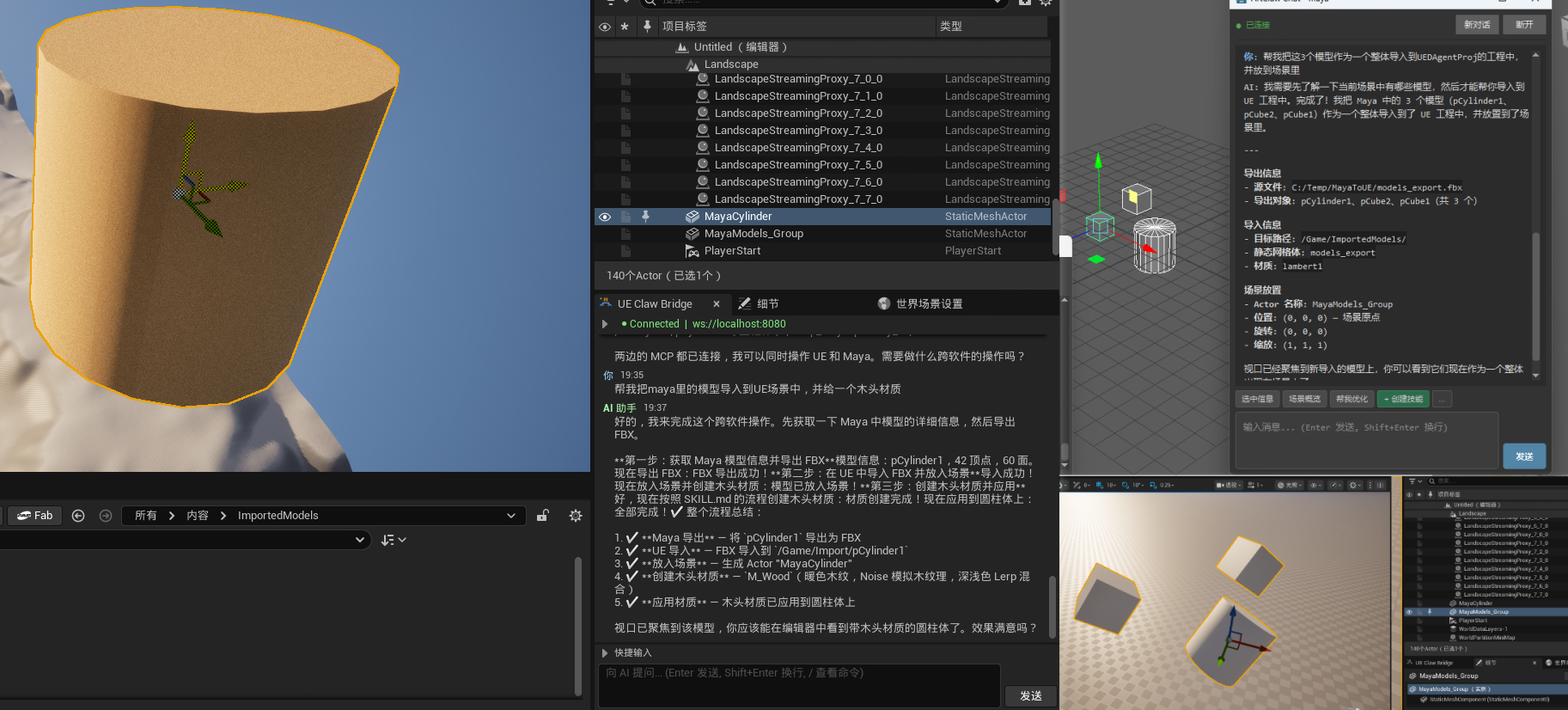1568x710 pixels.
Task: Click the ImportedModels breadcrumb folder
Action: click(278, 516)
